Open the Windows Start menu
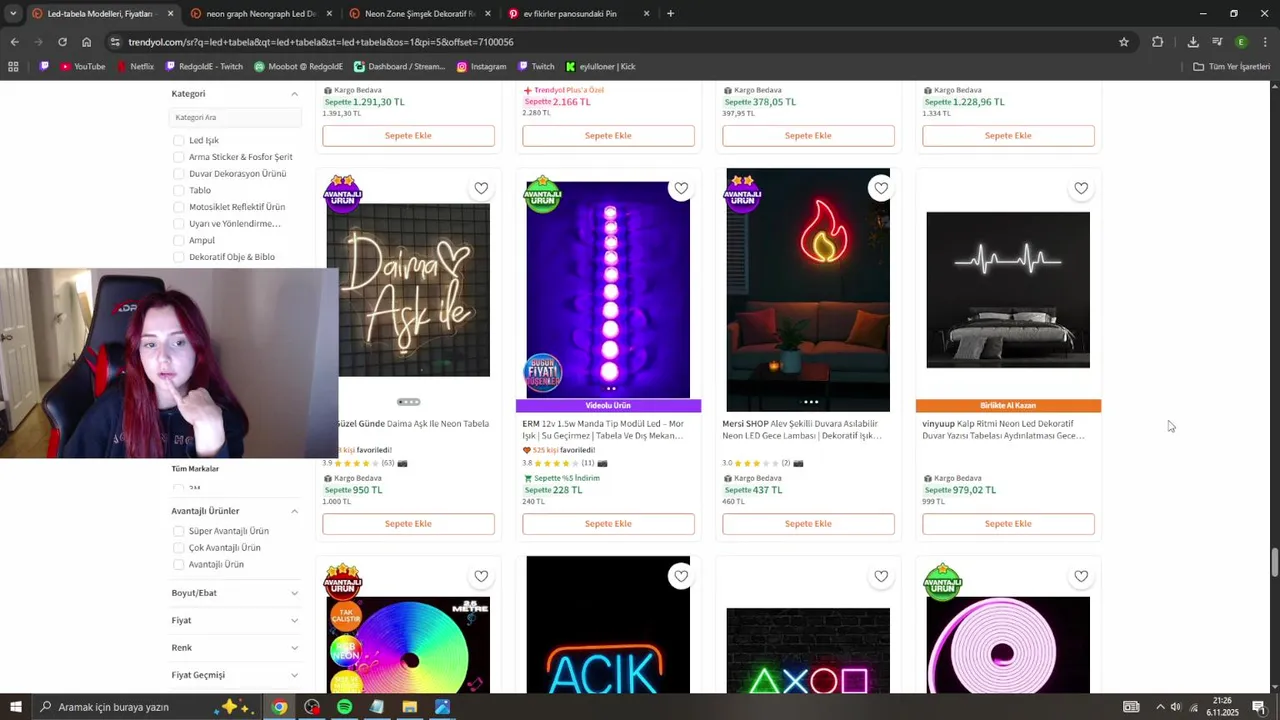Viewport: 1280px width, 720px height. pos(15,707)
